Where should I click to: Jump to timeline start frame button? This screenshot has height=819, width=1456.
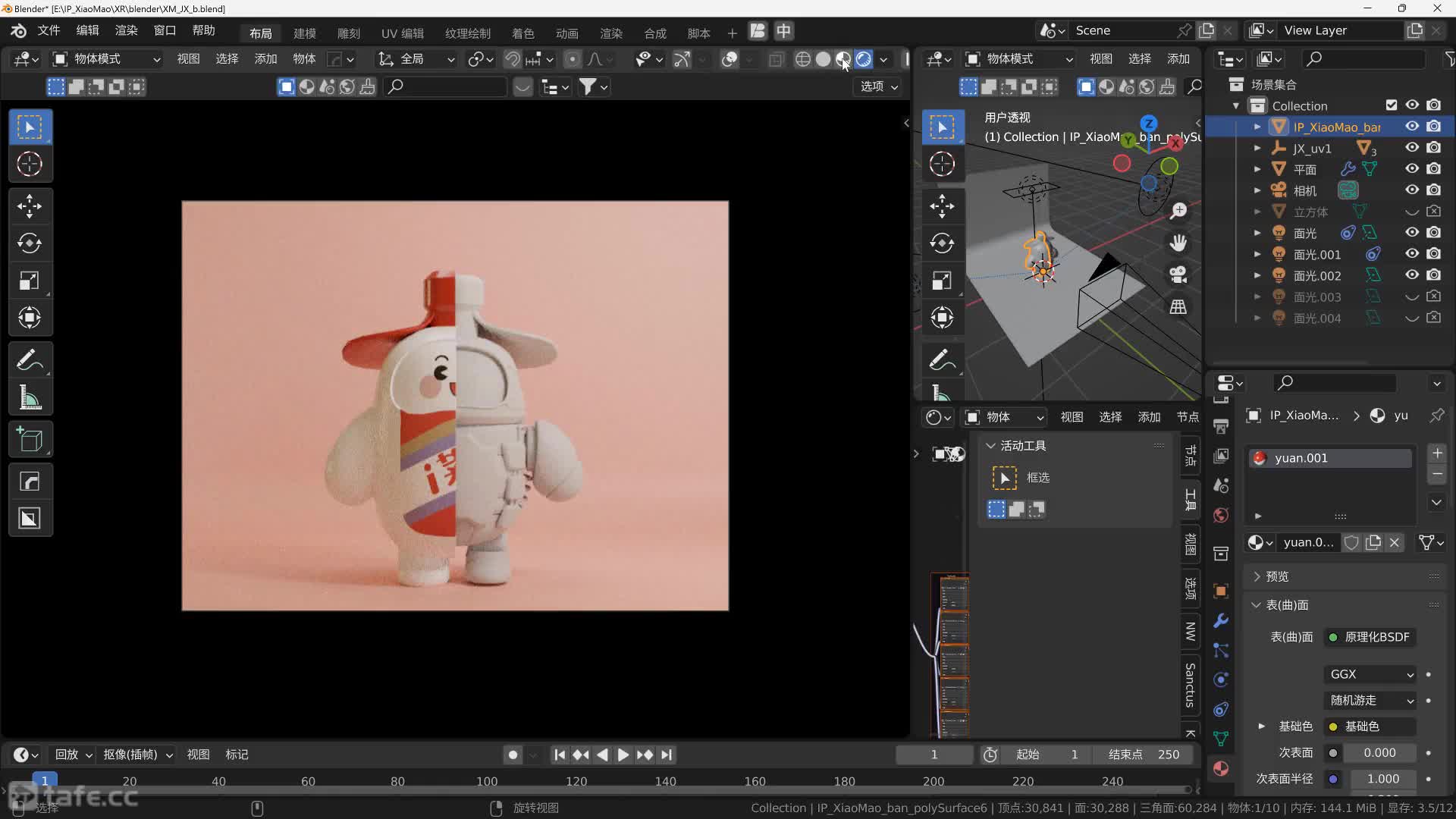pyautogui.click(x=560, y=755)
